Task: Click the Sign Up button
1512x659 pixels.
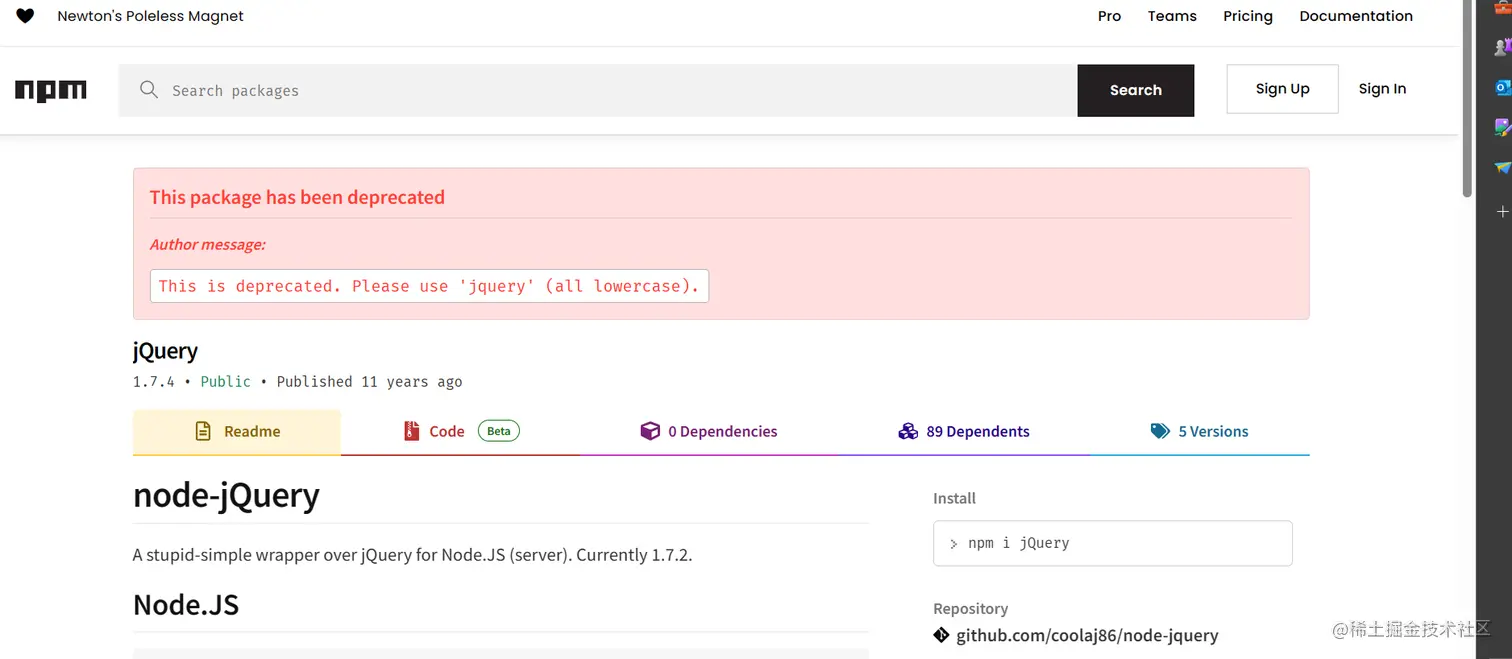Action: coord(1283,89)
